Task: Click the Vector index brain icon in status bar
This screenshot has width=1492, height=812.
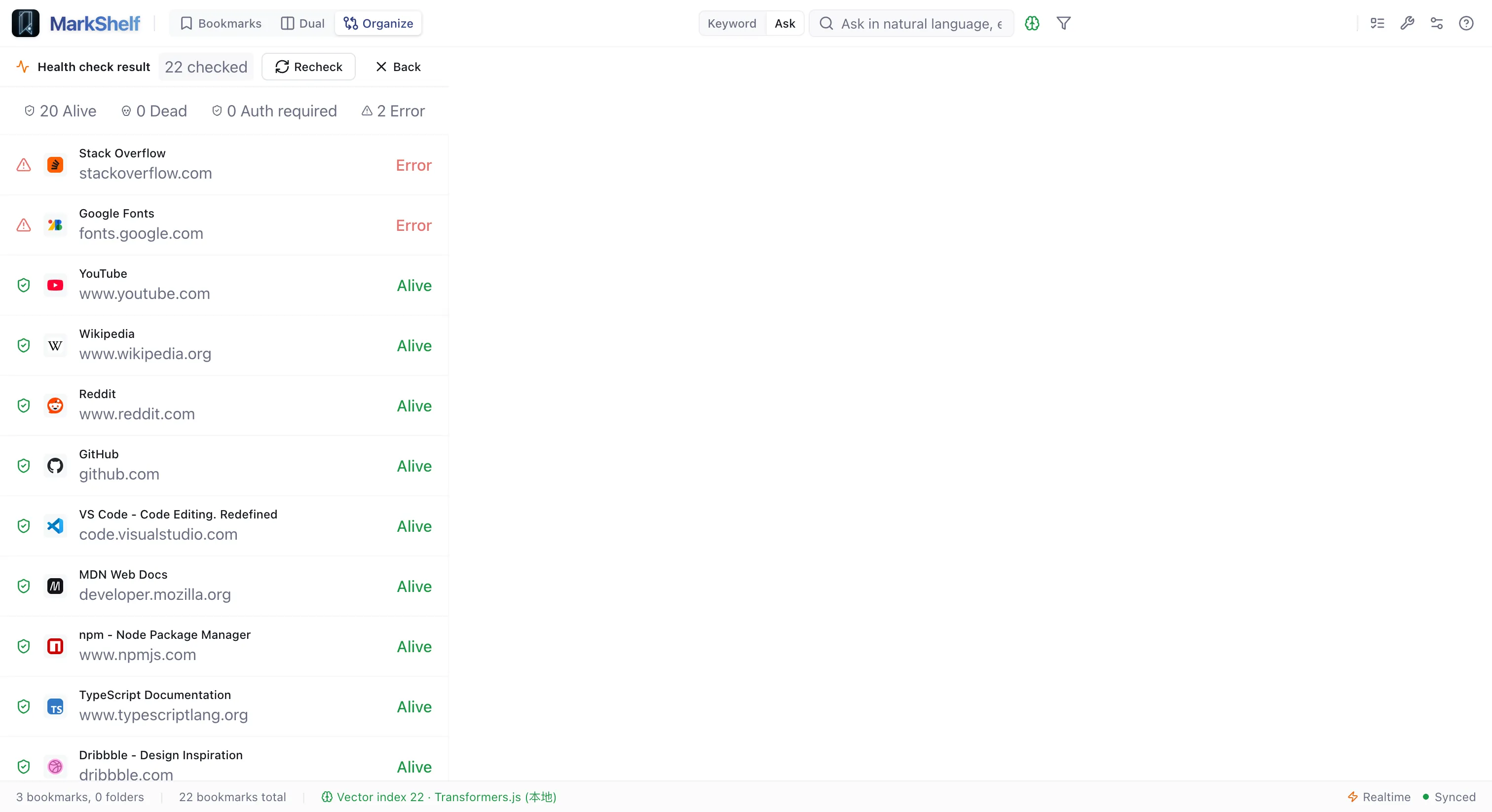Action: [328, 797]
